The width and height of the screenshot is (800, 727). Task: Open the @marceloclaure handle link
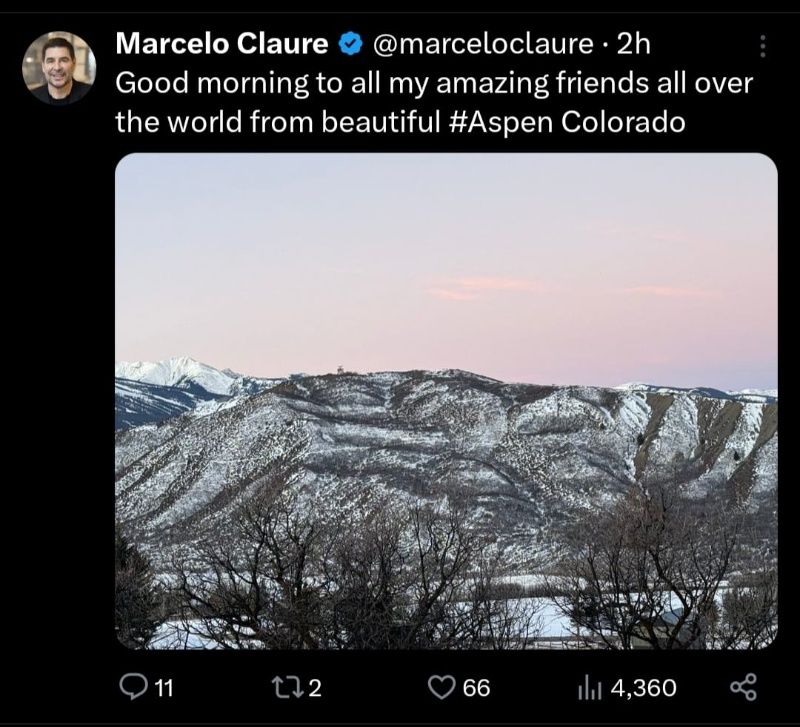pos(483,44)
